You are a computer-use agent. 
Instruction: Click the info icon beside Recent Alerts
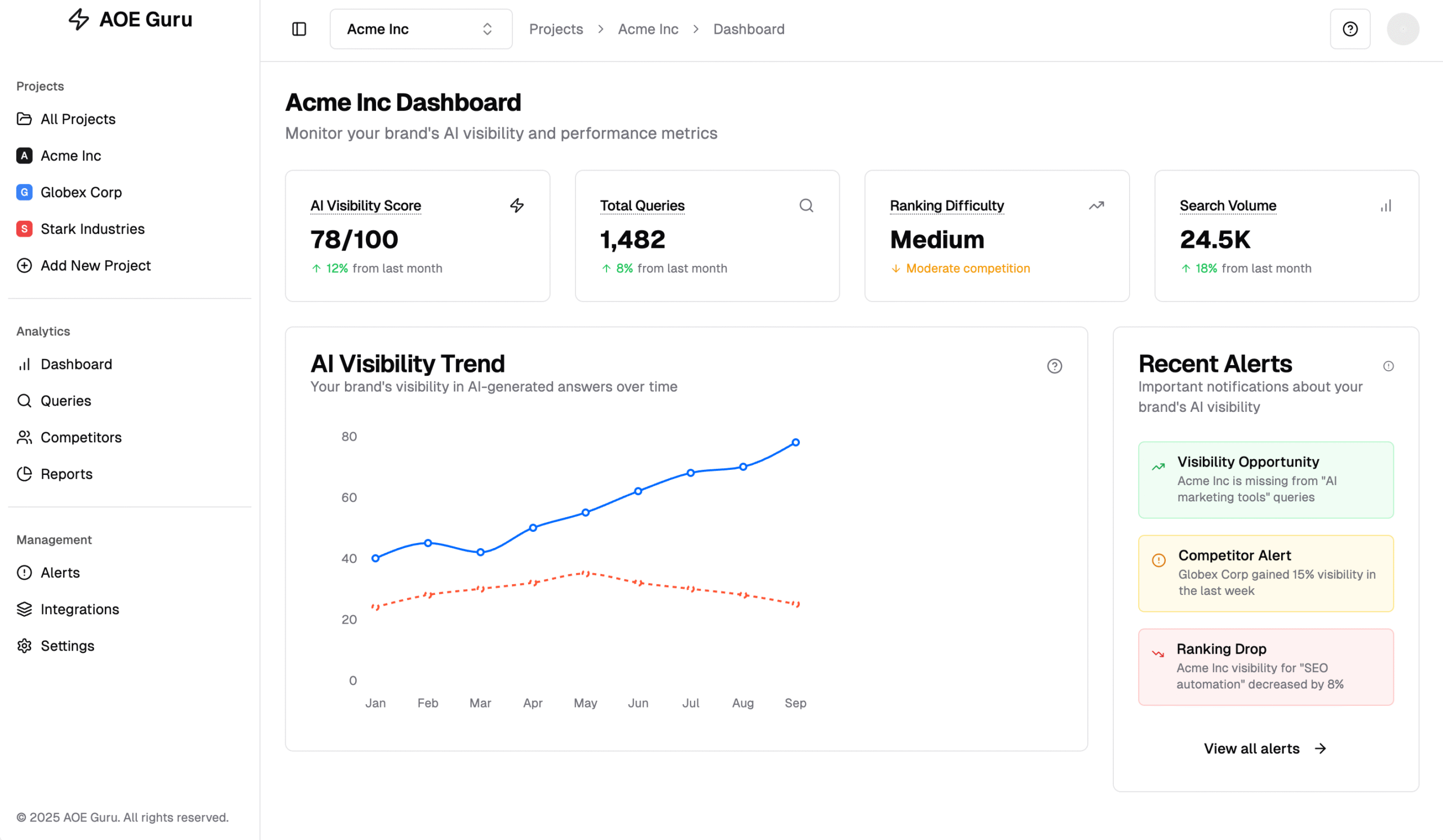pos(1388,366)
